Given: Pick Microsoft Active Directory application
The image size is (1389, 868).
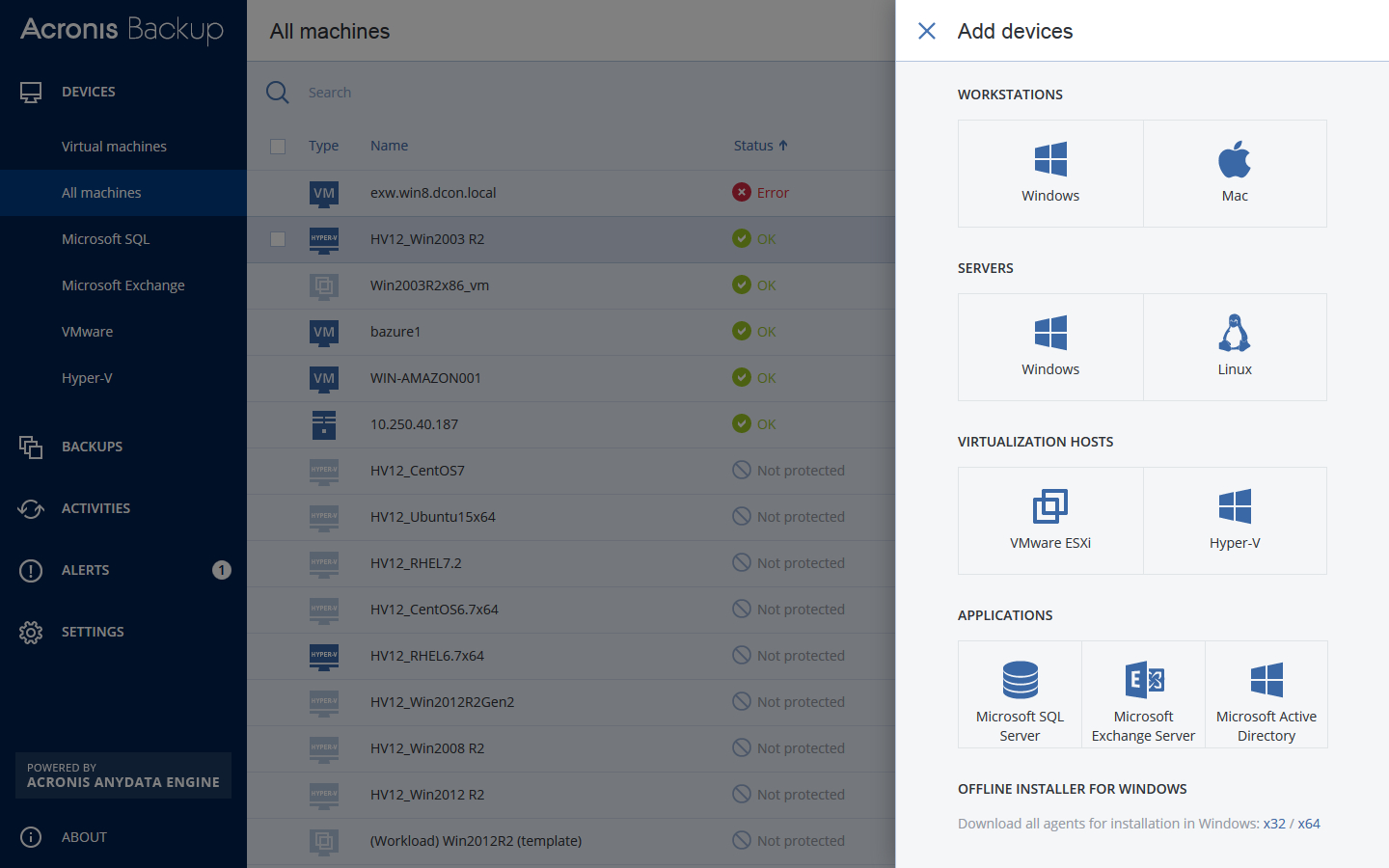Looking at the screenshot, I should [1266, 694].
